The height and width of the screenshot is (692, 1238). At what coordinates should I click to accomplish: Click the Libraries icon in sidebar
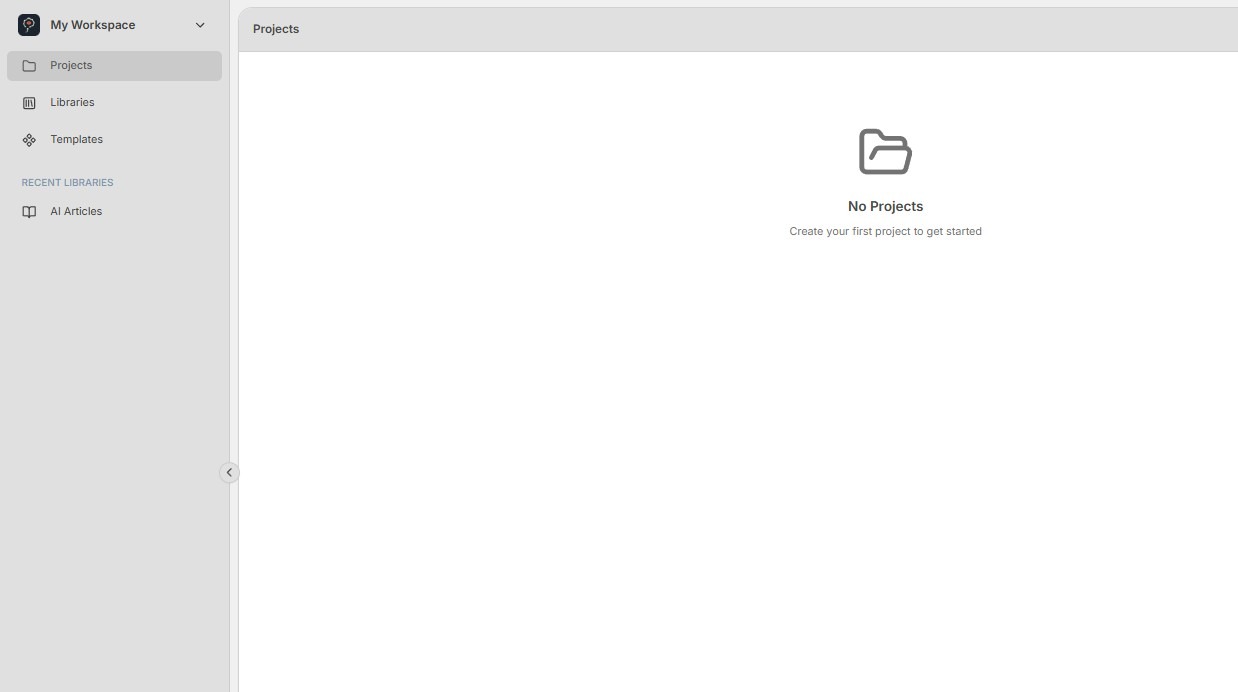pos(29,103)
